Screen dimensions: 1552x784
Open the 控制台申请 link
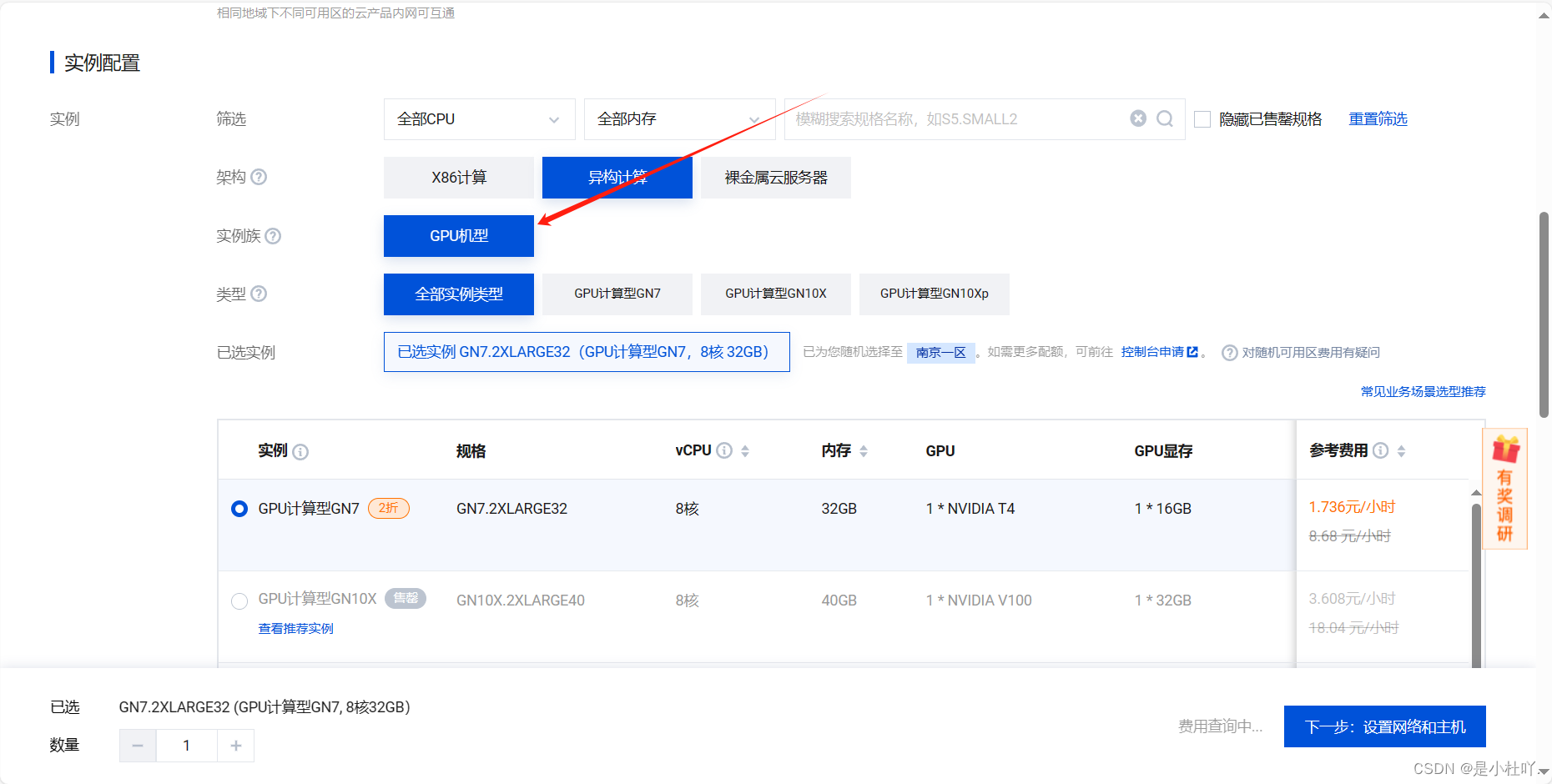click(x=1152, y=352)
